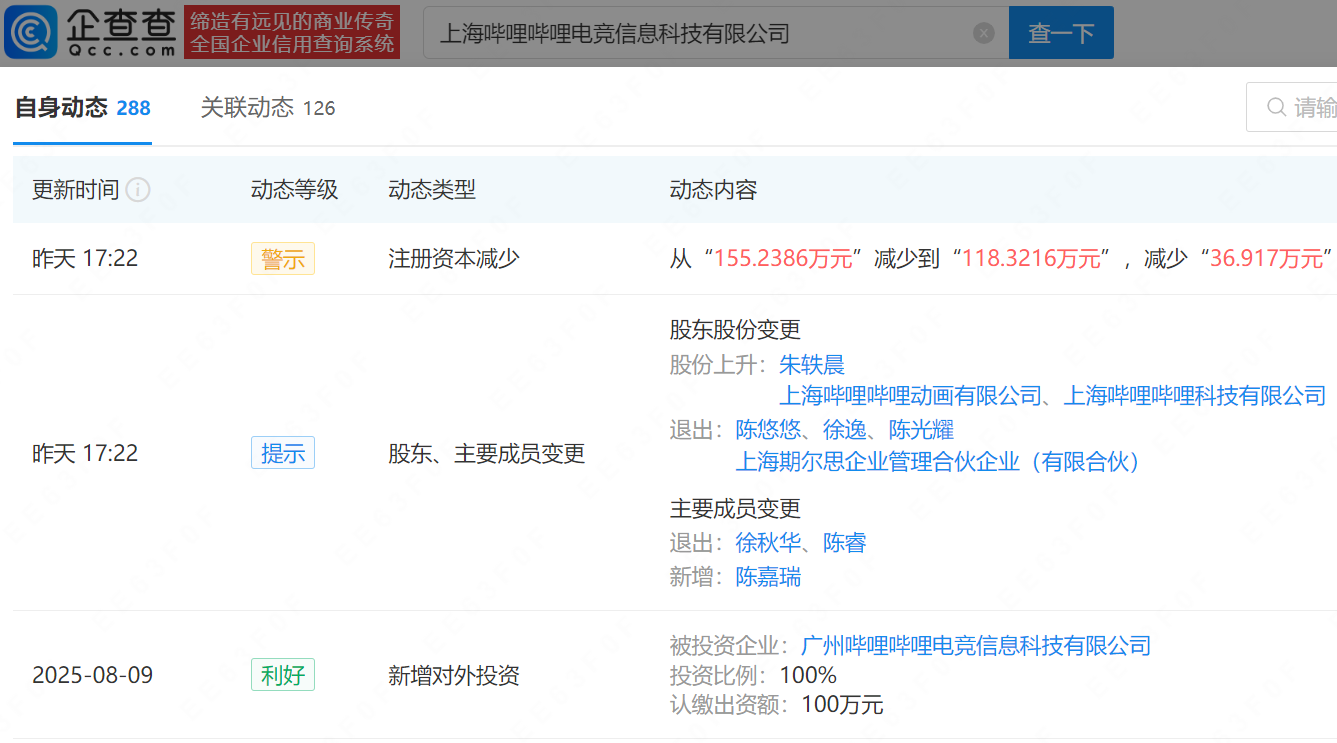Viewport: 1337px width, 743px height.
Task: Open the 关联动态 tab
Action: pos(267,108)
